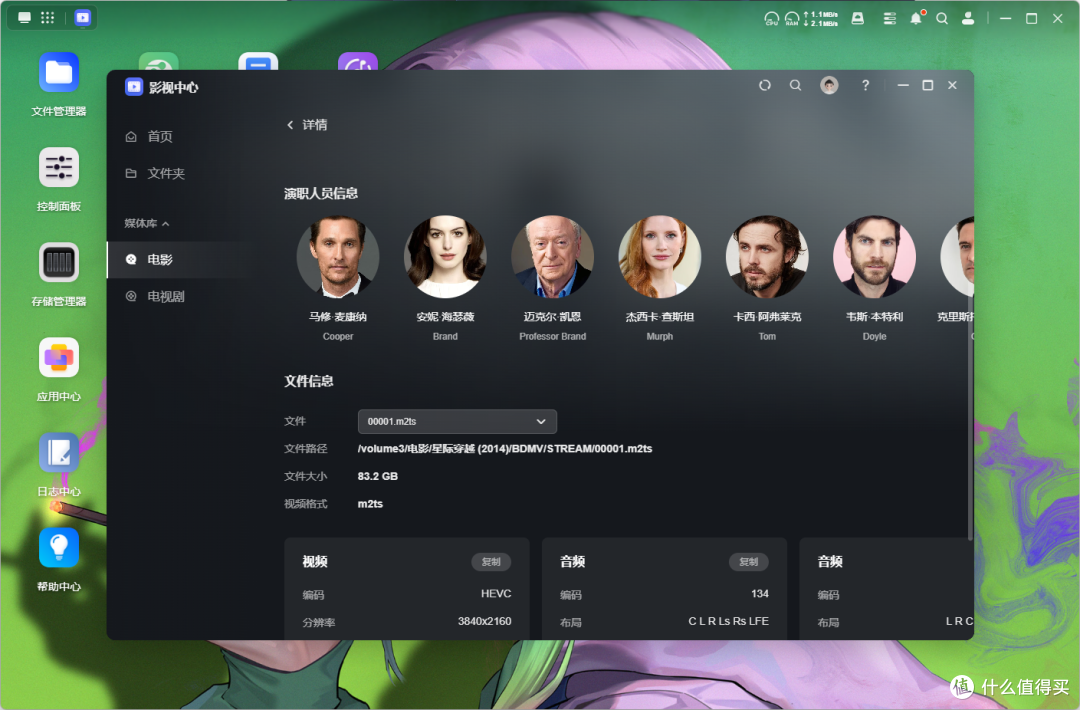Click the CPU usage monitor icon

coord(771,19)
